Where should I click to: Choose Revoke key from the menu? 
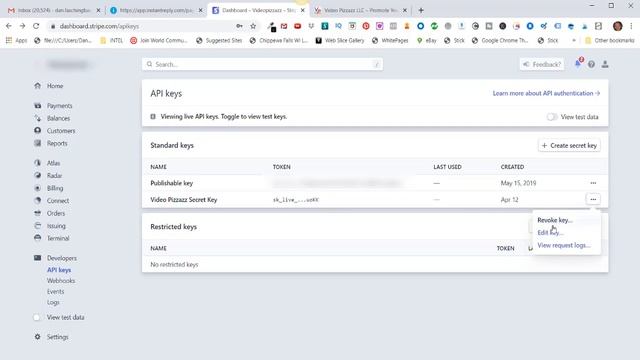pyautogui.click(x=555, y=220)
